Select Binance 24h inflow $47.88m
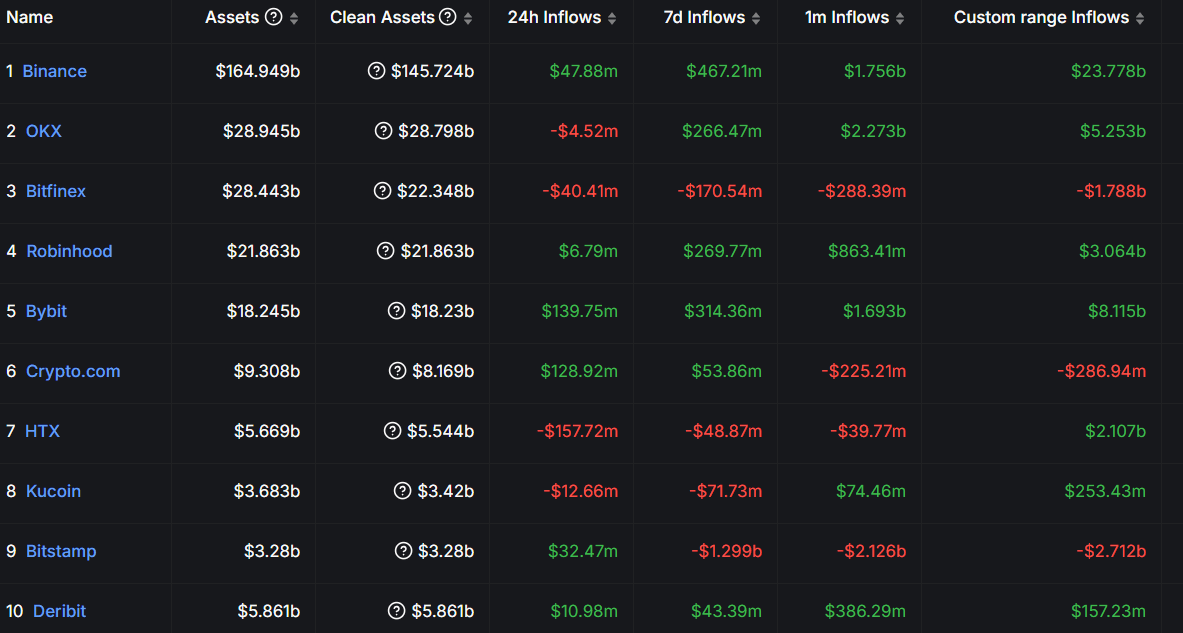Screen dimensions: 1183x633 click(x=584, y=71)
